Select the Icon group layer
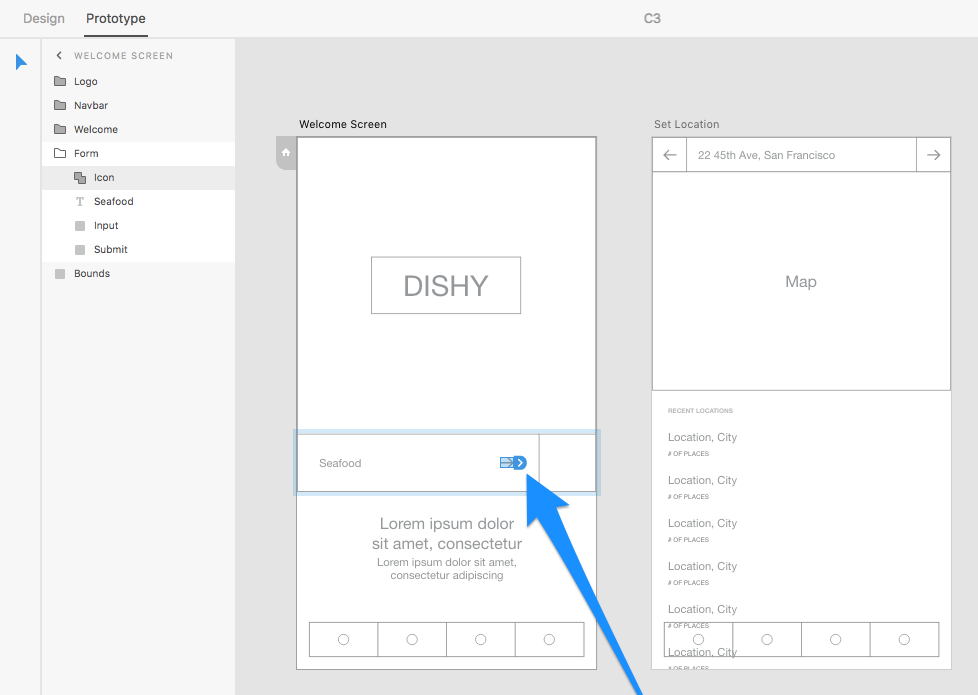Image resolution: width=978 pixels, height=695 pixels. point(104,177)
